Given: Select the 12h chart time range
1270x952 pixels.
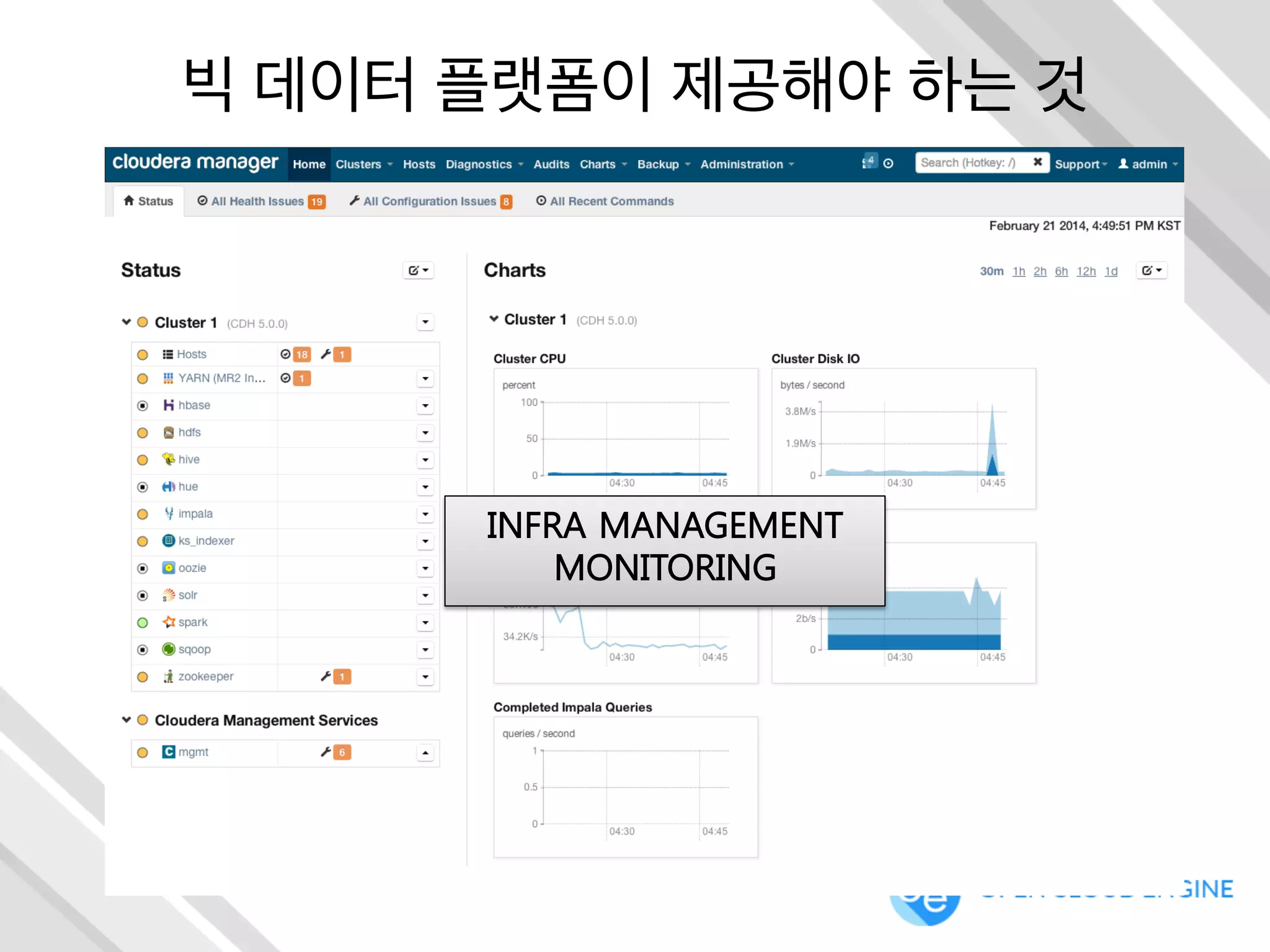Looking at the screenshot, I should [1086, 271].
